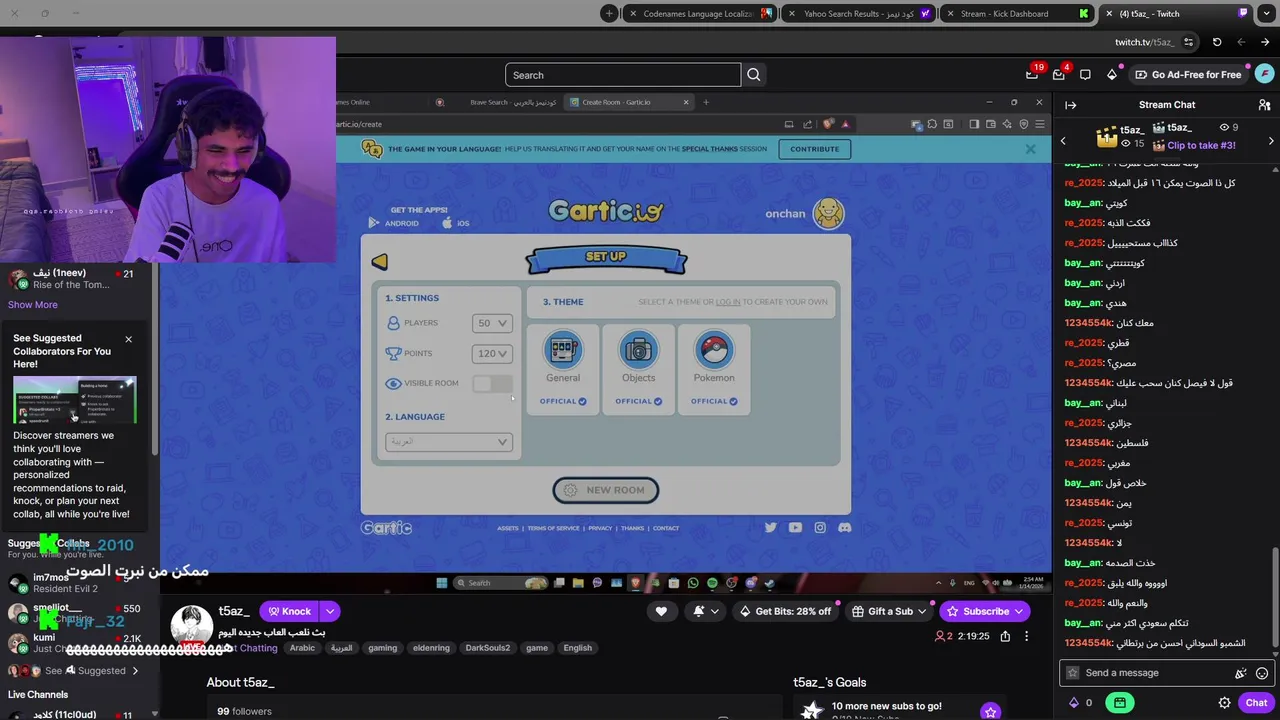Expand Knock options chevron
The height and width of the screenshot is (720, 1280).
point(330,611)
